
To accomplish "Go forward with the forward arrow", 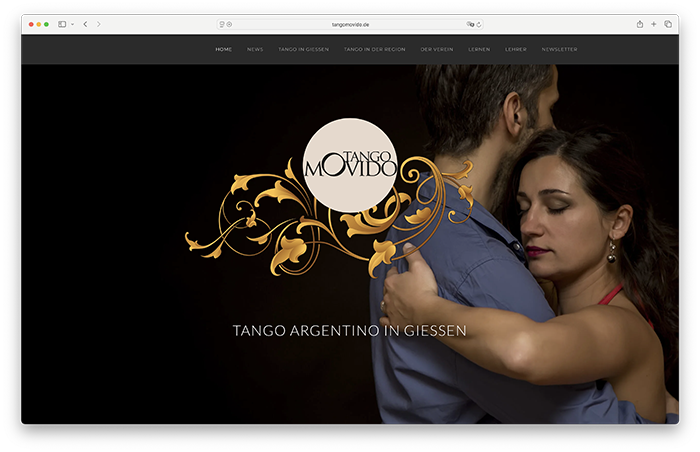I will click(99, 24).
